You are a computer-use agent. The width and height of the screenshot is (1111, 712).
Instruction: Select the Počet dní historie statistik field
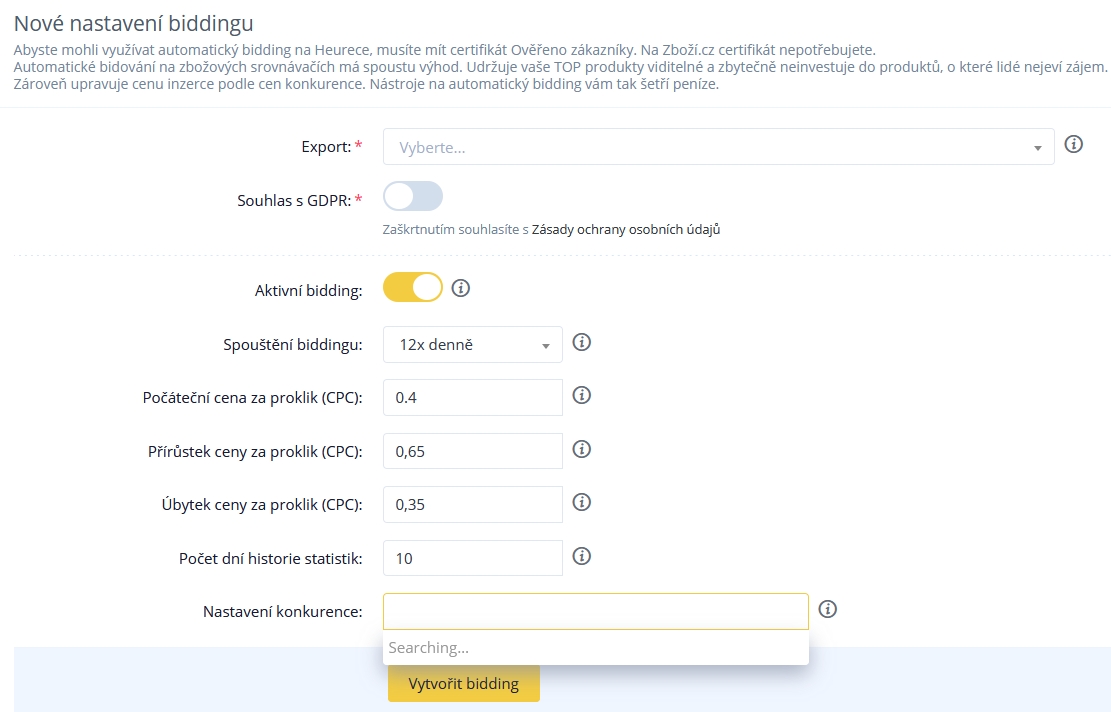pos(473,558)
